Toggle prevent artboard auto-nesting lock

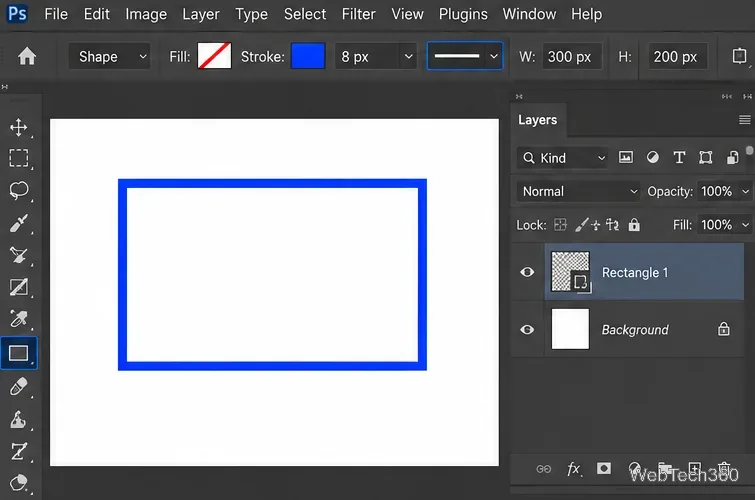(x=612, y=225)
